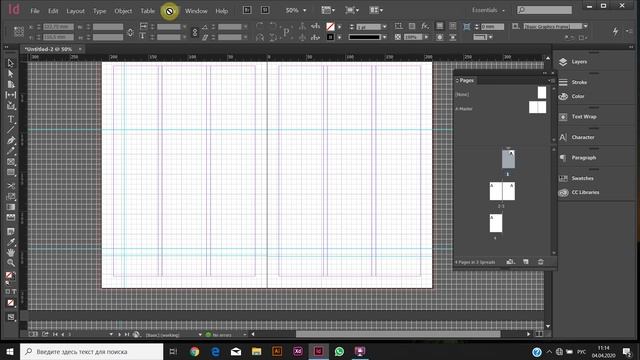Switch to Untitled-2 document tab
The height and width of the screenshot is (360, 640).
[x=48, y=49]
